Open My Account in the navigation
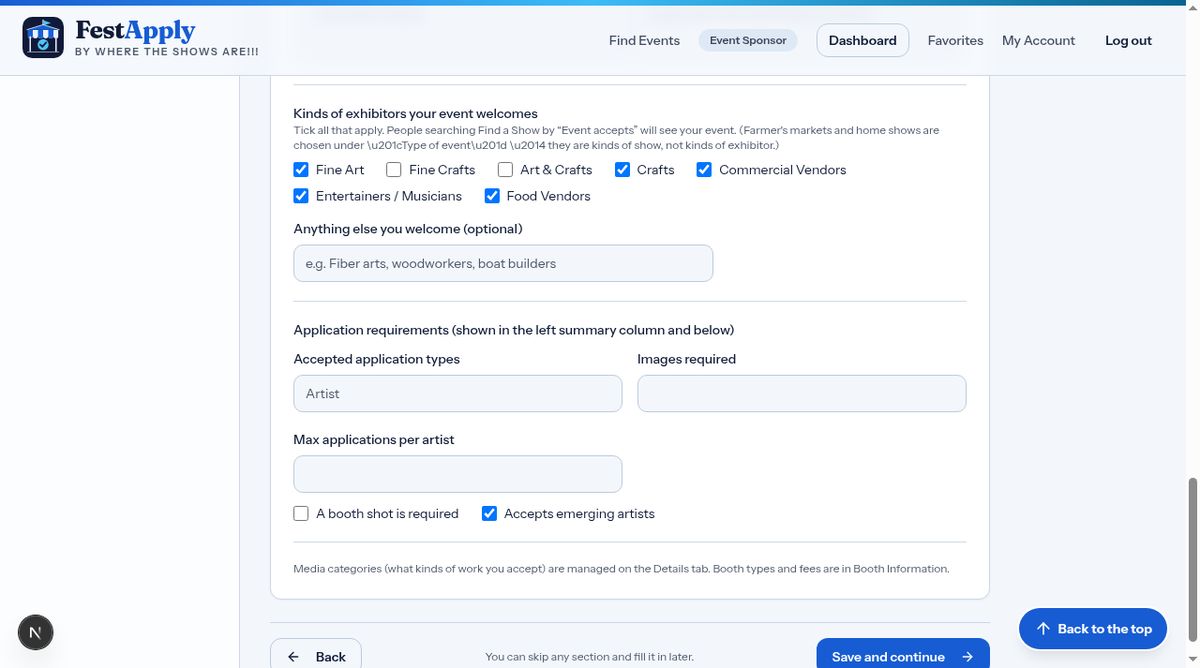Image resolution: width=1200 pixels, height=668 pixels. pos(1038,41)
